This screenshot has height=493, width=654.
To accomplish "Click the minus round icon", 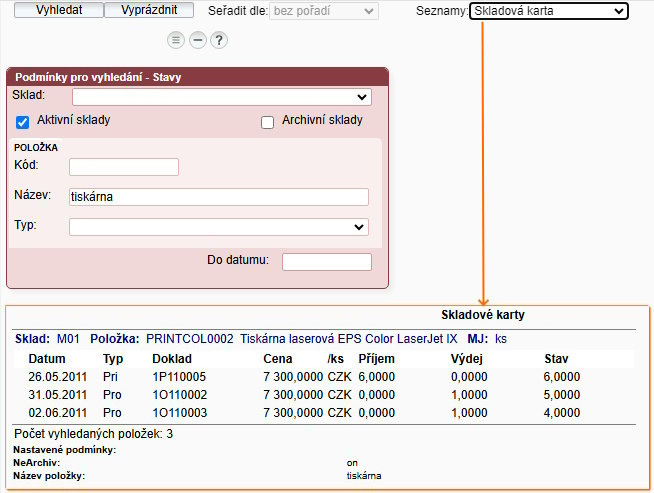I will (198, 40).
